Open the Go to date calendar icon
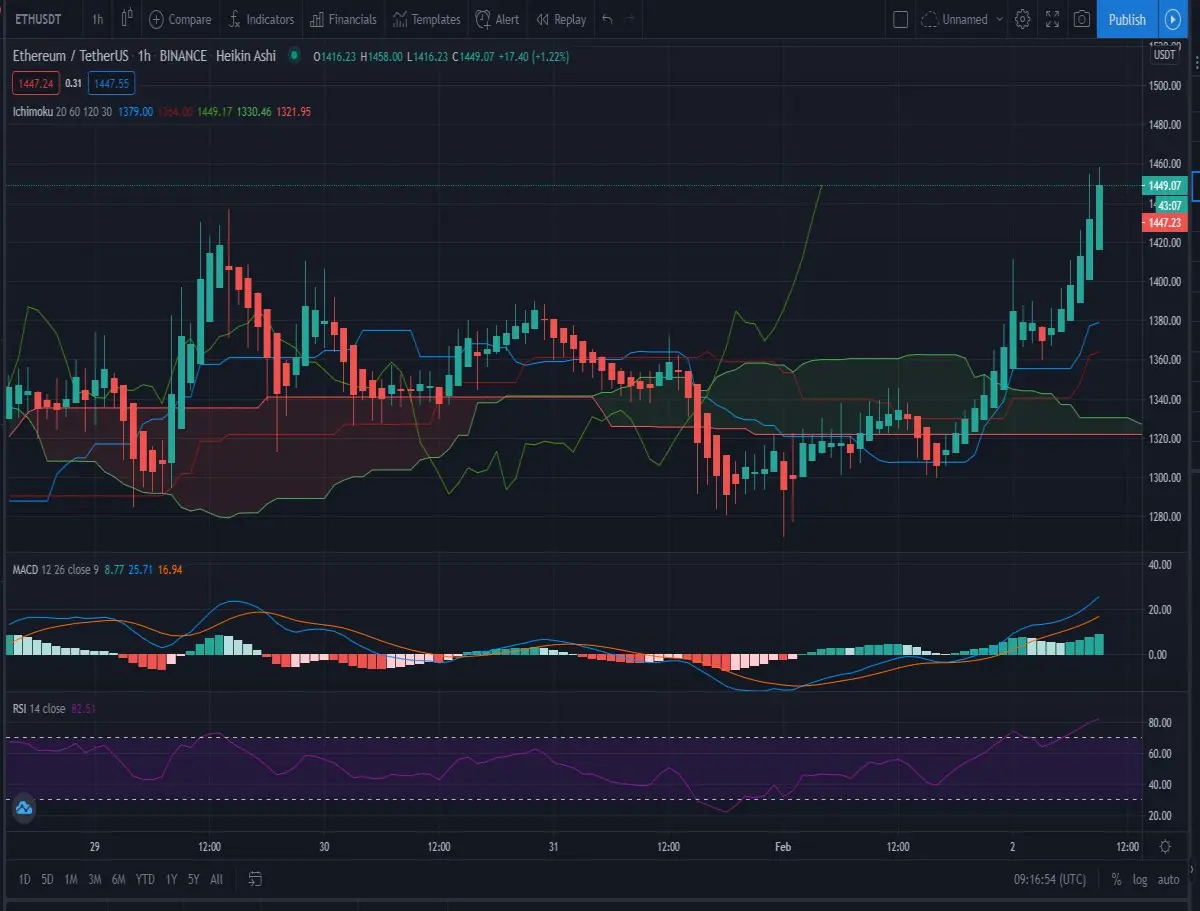Viewport: 1200px width, 911px height. [x=255, y=879]
